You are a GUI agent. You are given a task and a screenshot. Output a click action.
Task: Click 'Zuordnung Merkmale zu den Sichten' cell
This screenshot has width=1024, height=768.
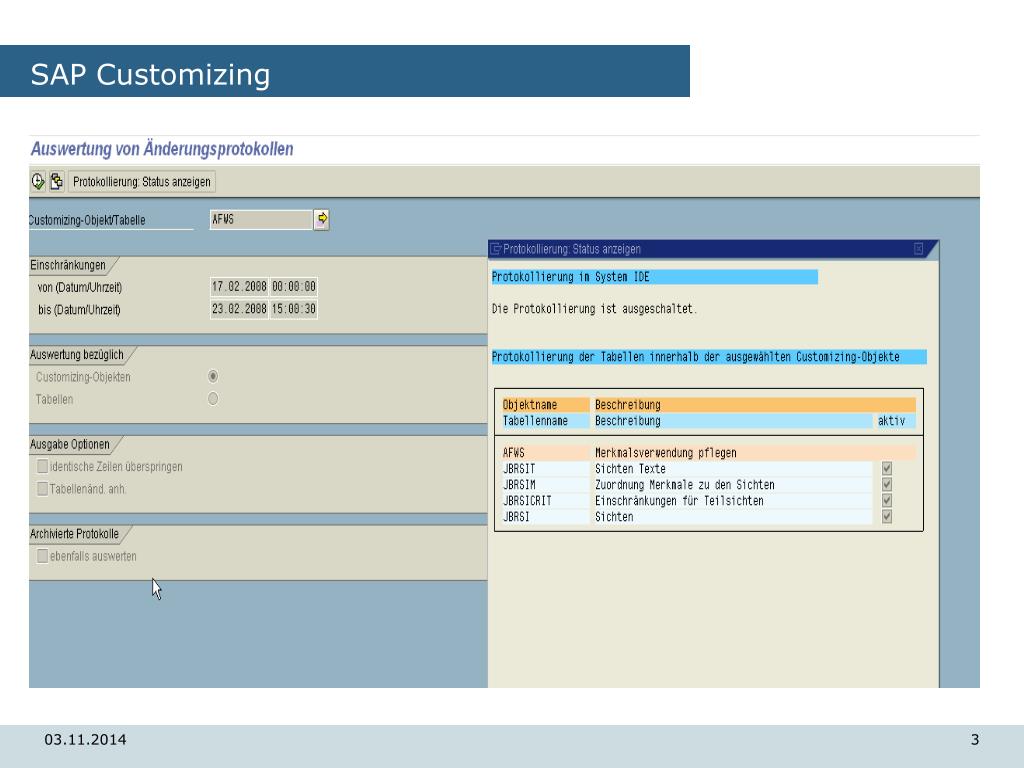(732, 485)
